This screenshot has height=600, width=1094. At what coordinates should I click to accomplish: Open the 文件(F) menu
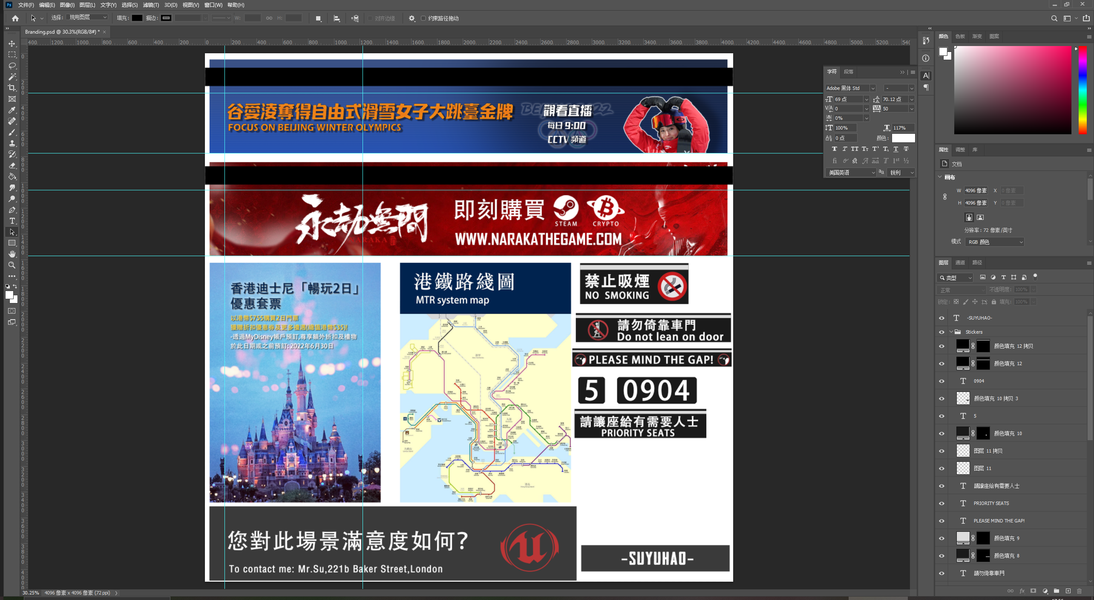pyautogui.click(x=26, y=5)
